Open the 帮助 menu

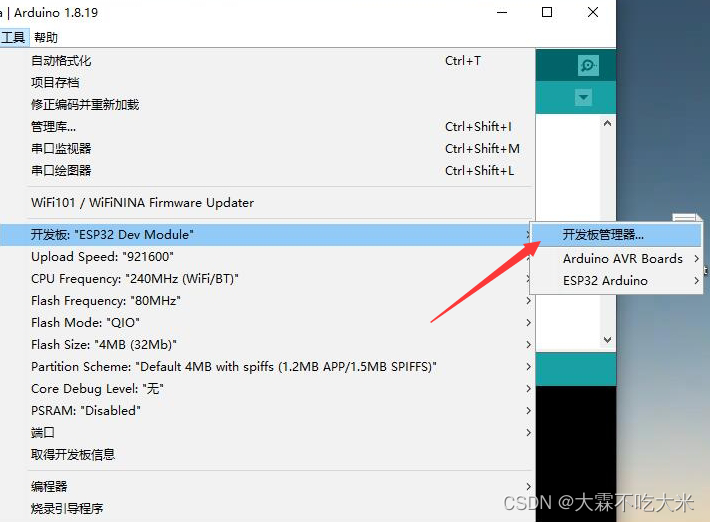46,37
